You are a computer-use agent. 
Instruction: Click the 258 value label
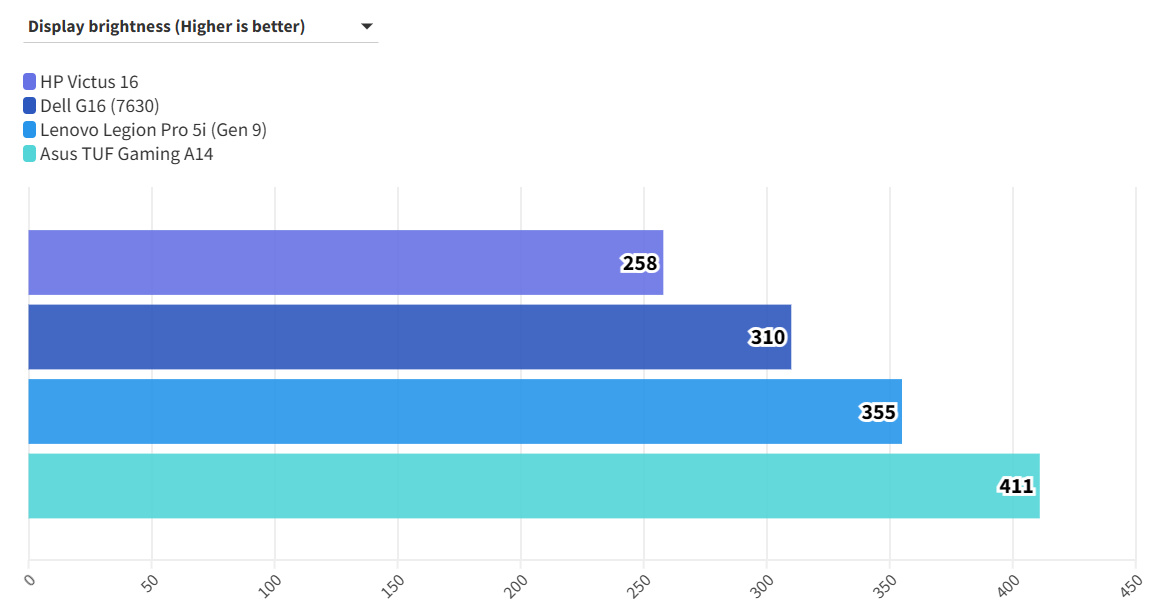pos(640,263)
